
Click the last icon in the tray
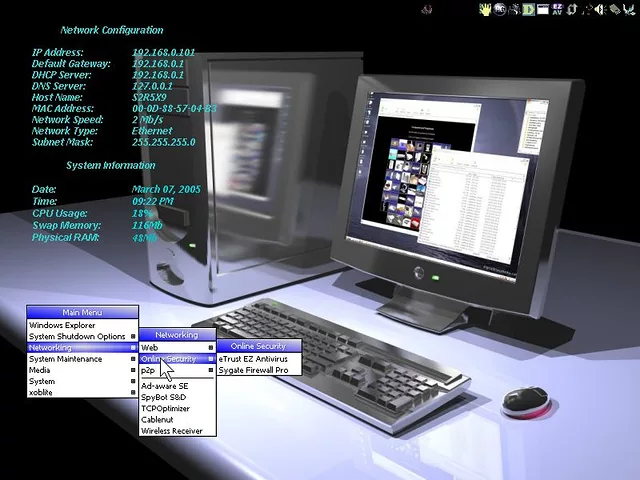tap(630, 9)
